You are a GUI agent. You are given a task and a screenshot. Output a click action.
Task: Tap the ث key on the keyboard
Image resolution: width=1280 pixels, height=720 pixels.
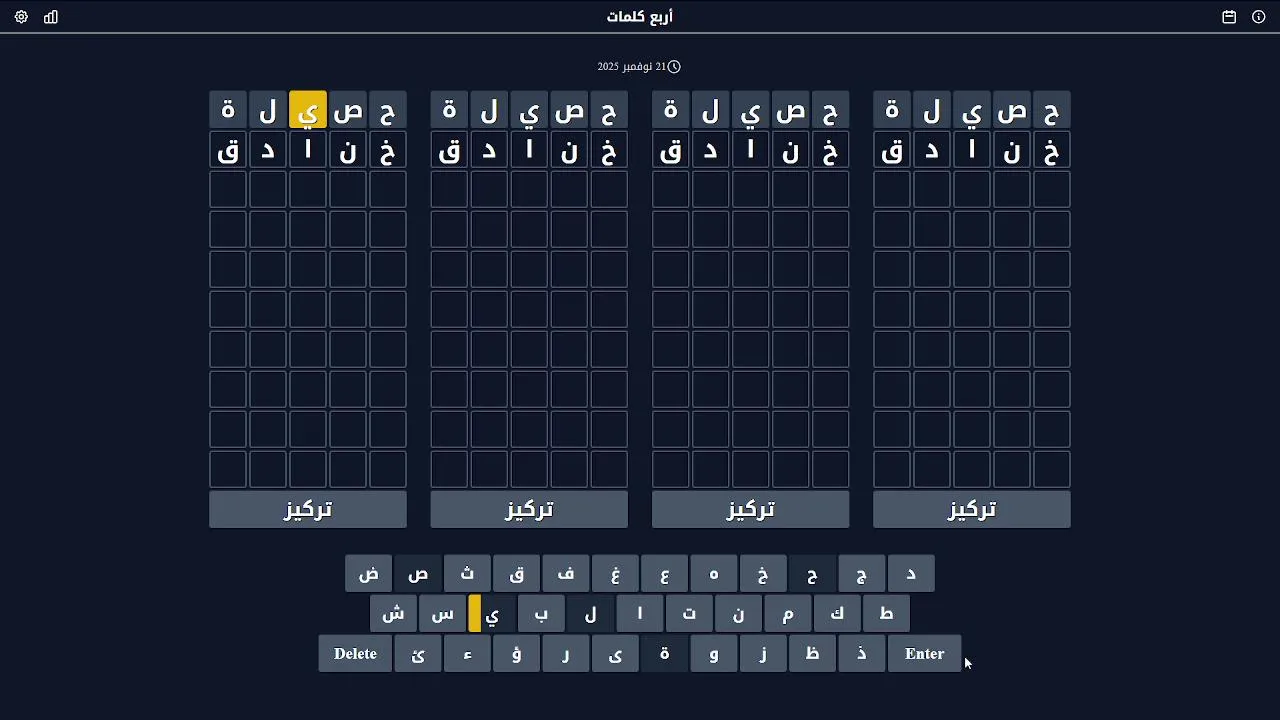(x=467, y=574)
